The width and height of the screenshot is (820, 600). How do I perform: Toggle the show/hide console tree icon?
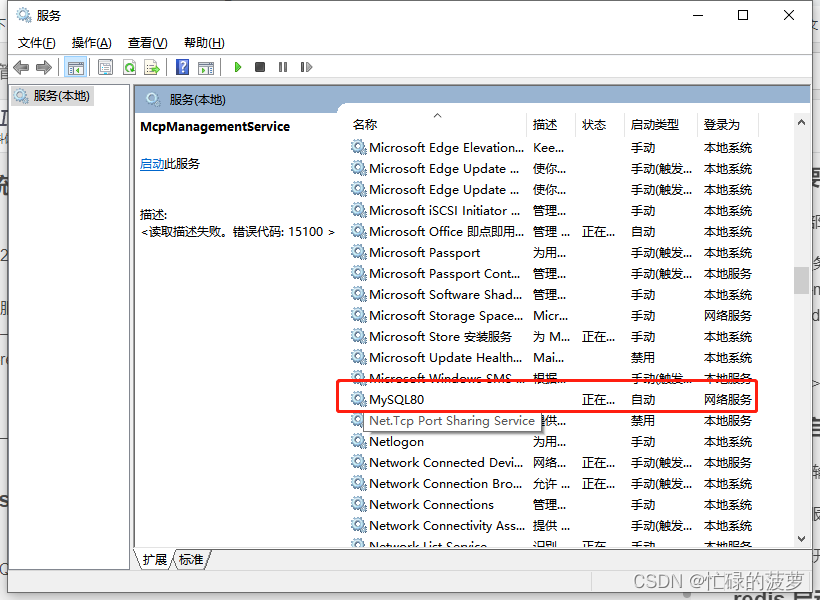click(x=75, y=67)
